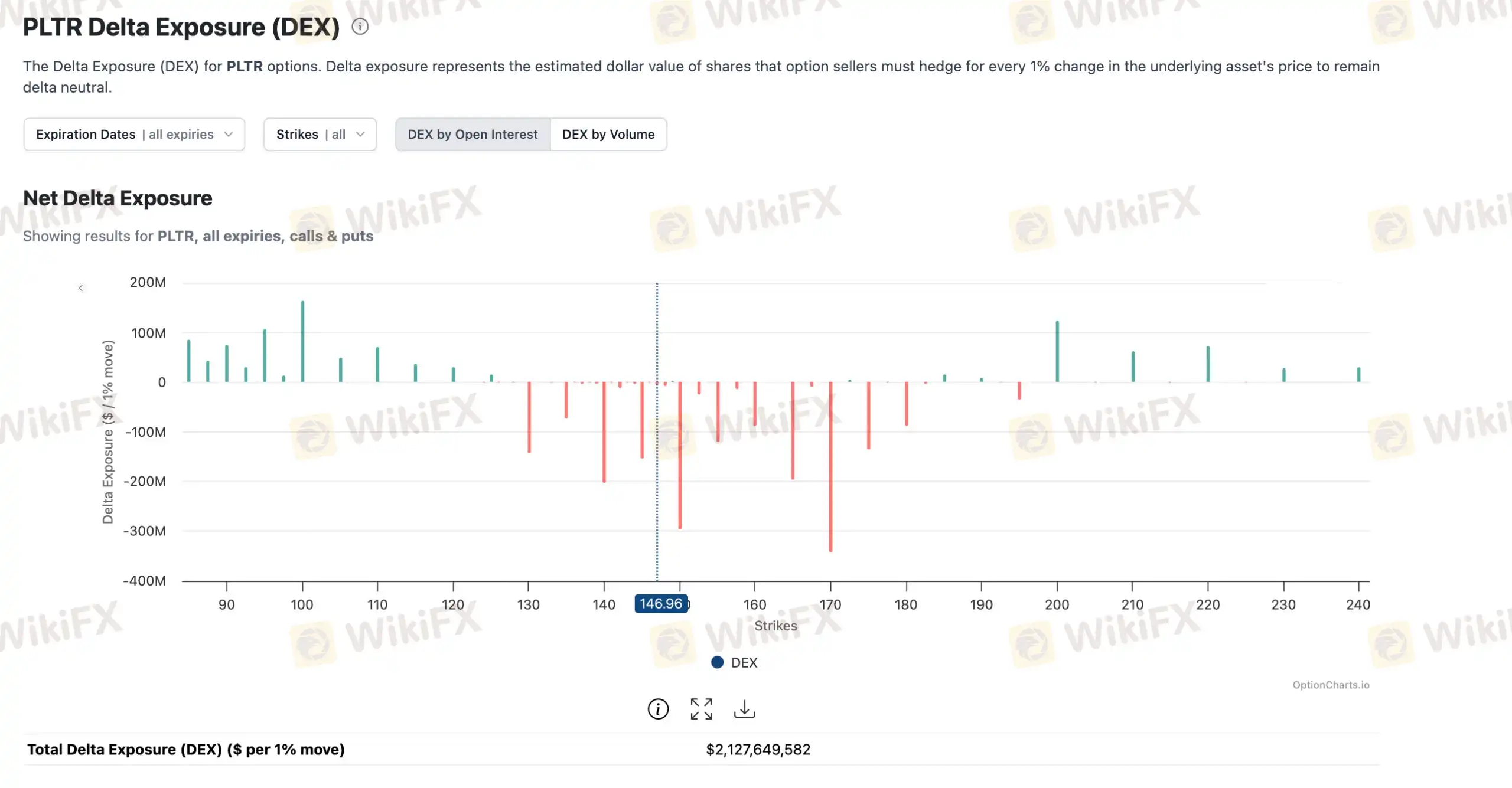
Task: Click the total delta exposure value $2,127,649,582
Action: coord(758,750)
